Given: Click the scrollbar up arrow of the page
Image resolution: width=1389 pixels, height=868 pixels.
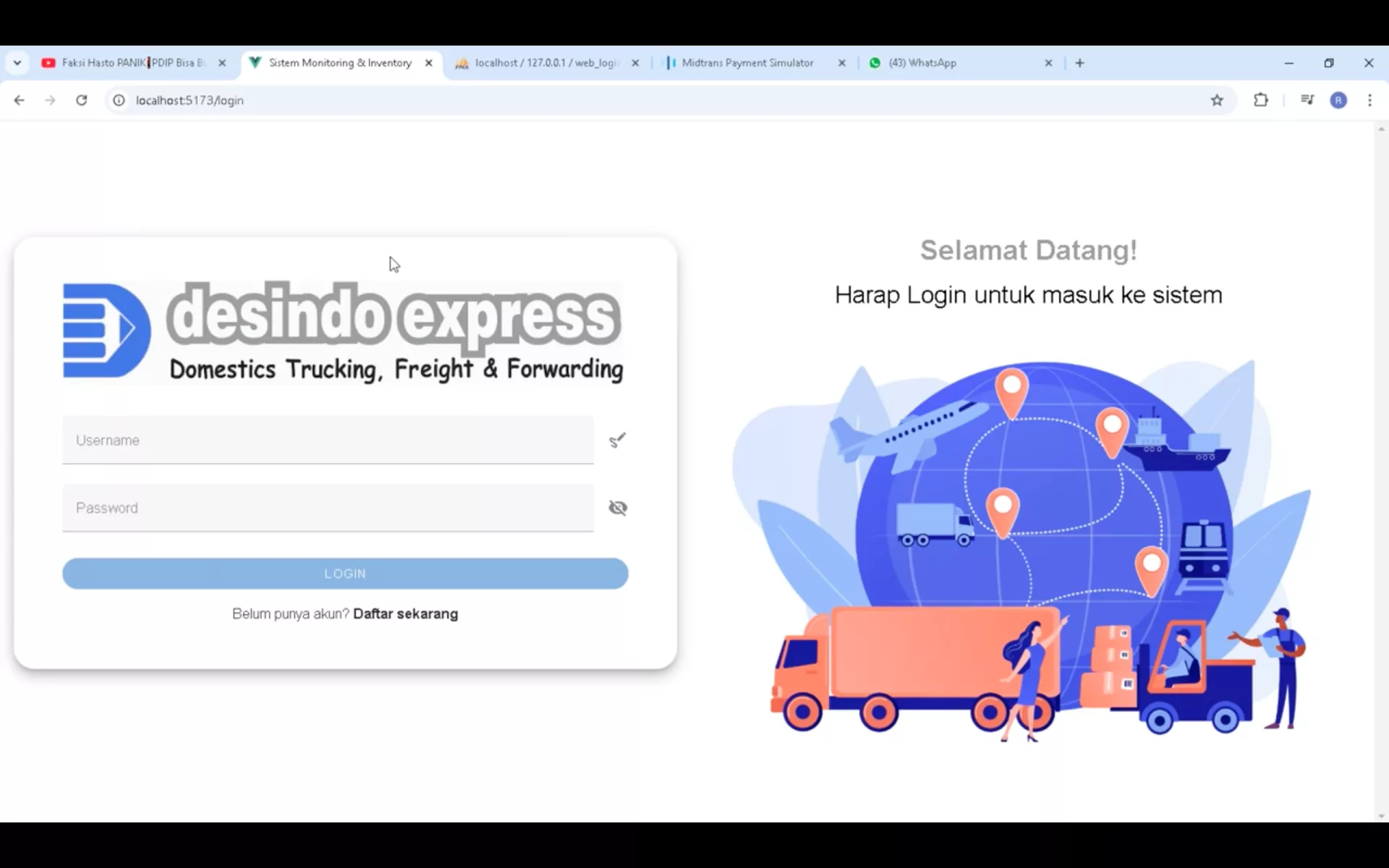Looking at the screenshot, I should (1381, 129).
